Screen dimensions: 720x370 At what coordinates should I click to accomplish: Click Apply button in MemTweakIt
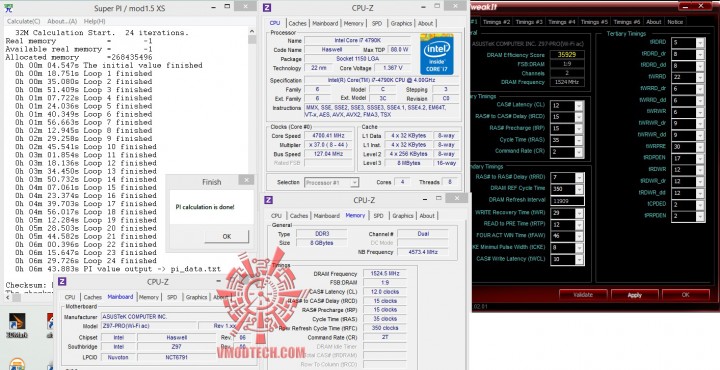point(635,295)
